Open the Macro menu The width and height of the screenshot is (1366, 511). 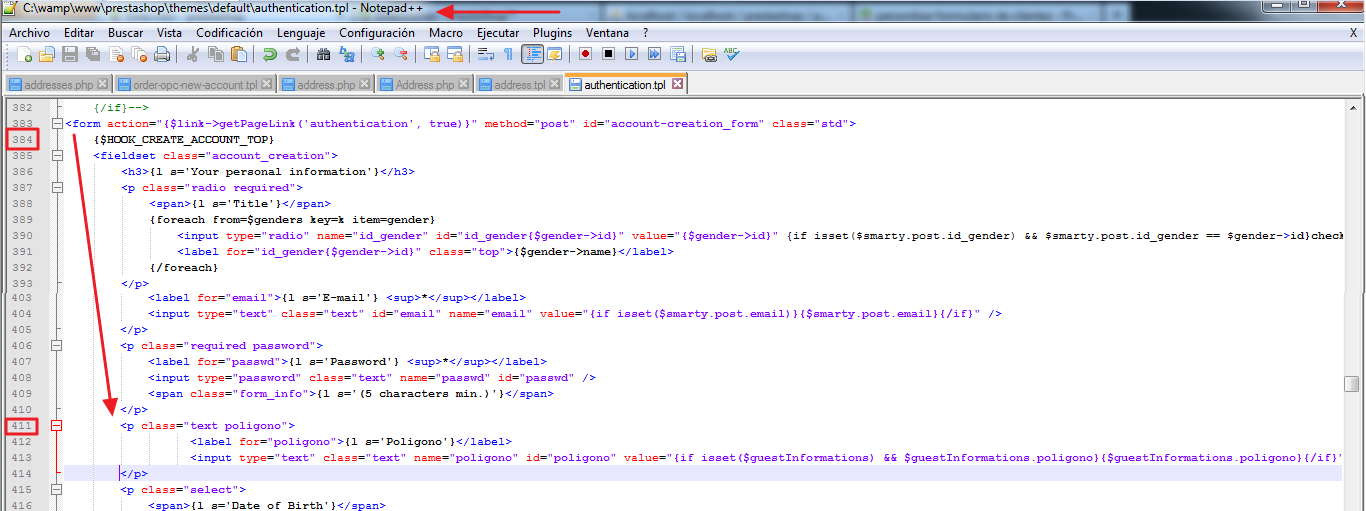(x=446, y=32)
